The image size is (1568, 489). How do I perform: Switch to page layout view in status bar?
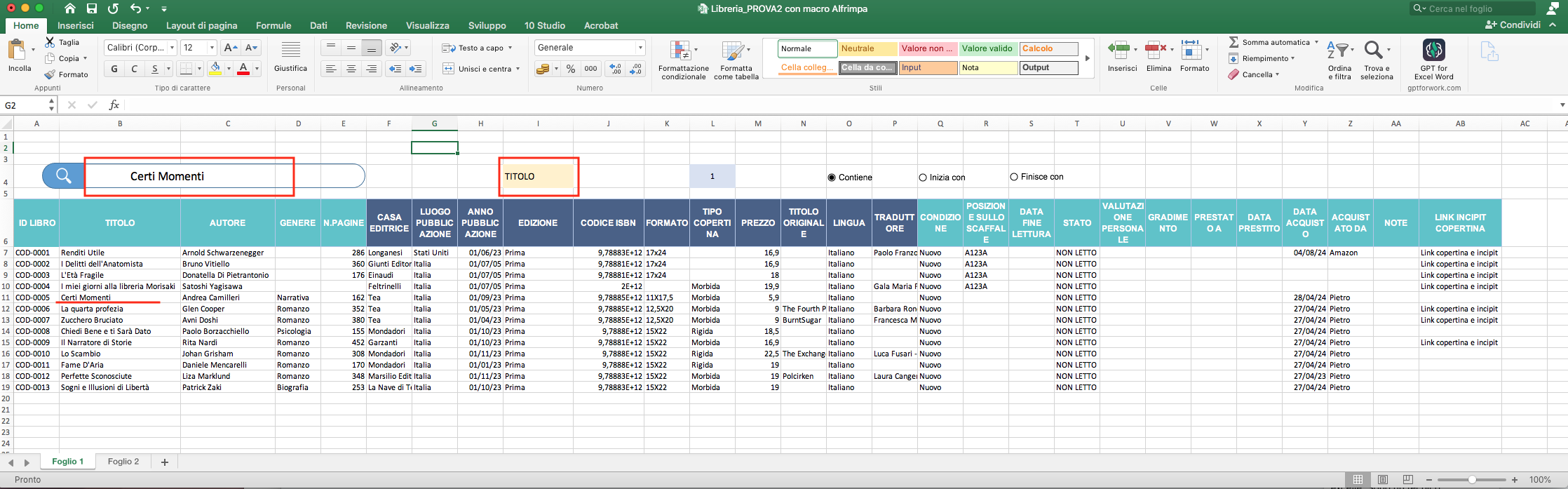1383,480
